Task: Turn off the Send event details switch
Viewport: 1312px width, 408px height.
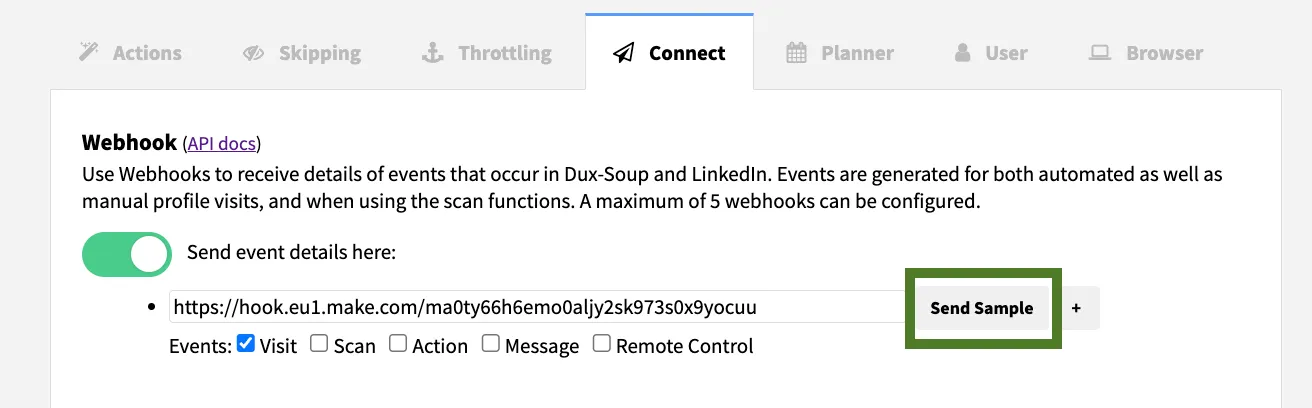Action: [127, 254]
